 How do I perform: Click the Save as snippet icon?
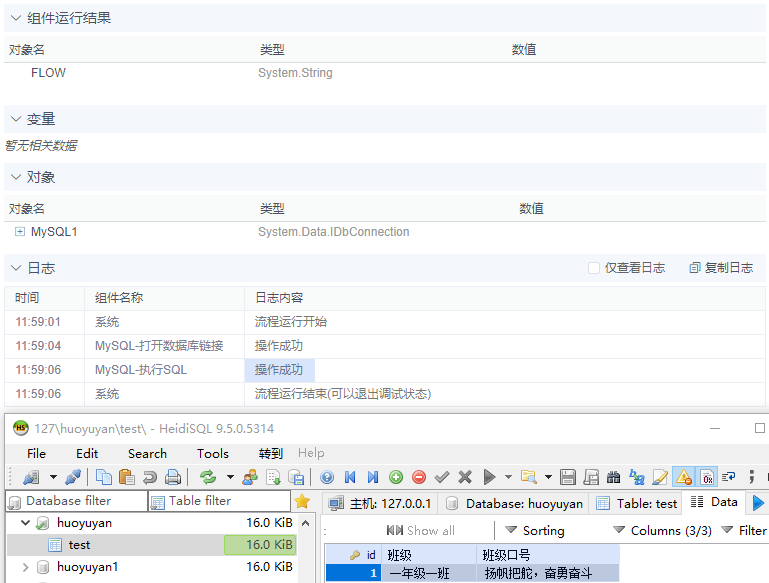tap(591, 477)
